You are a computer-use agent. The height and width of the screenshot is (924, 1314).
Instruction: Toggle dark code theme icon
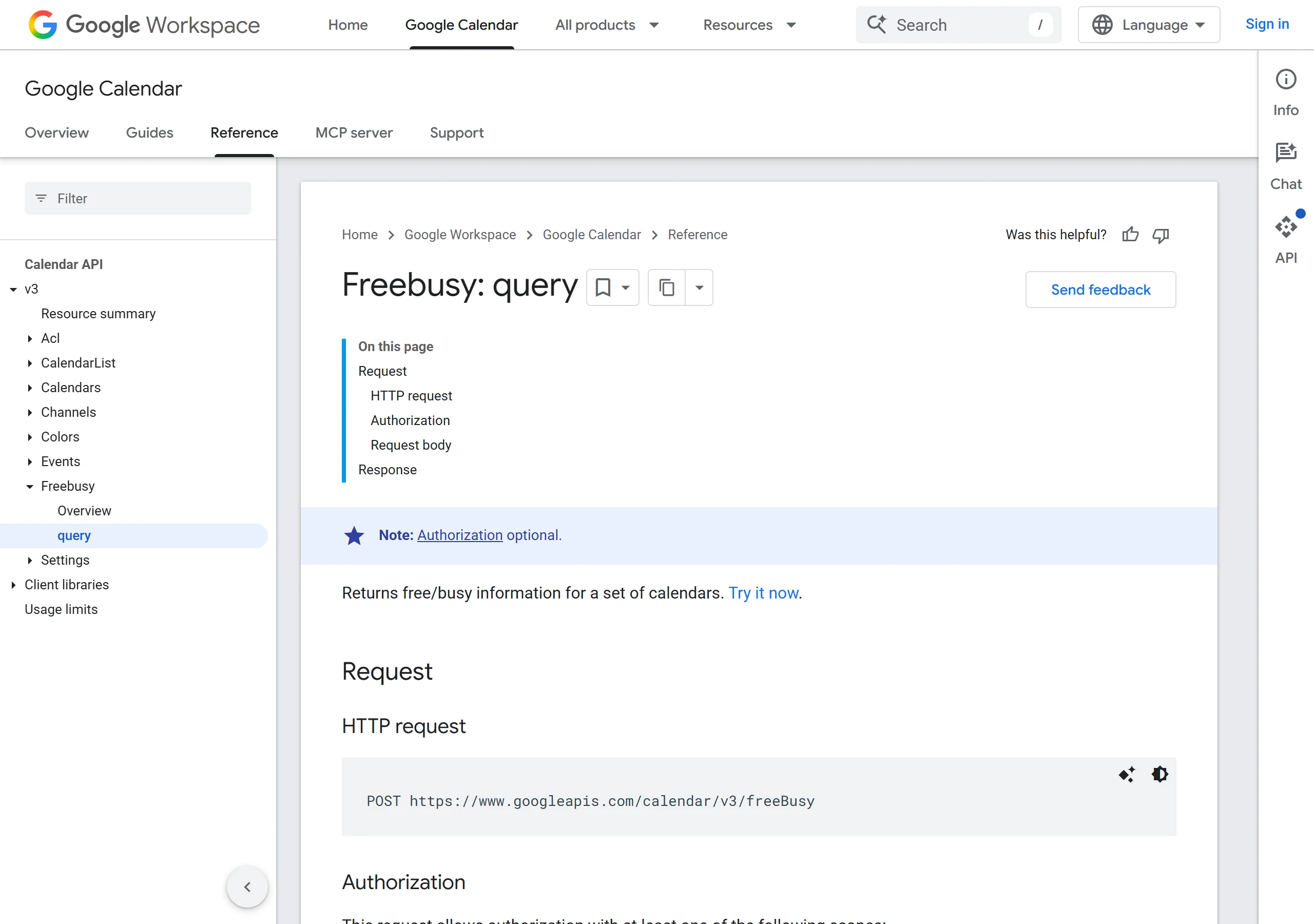click(1160, 774)
